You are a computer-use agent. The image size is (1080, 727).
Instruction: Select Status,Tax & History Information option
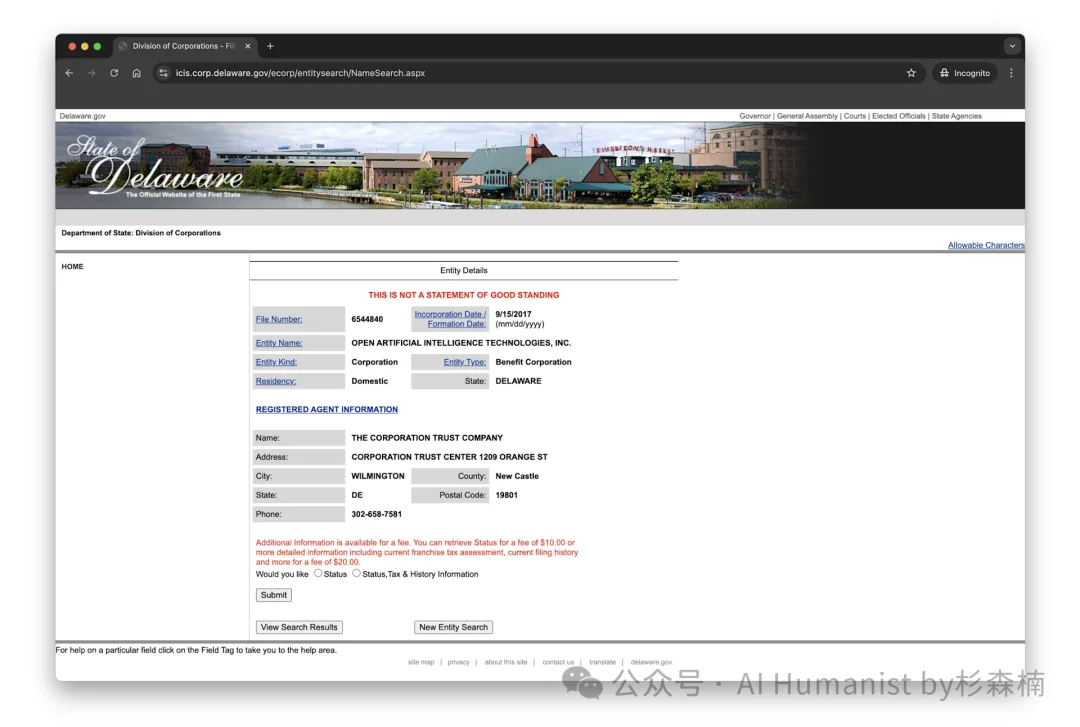click(356, 574)
